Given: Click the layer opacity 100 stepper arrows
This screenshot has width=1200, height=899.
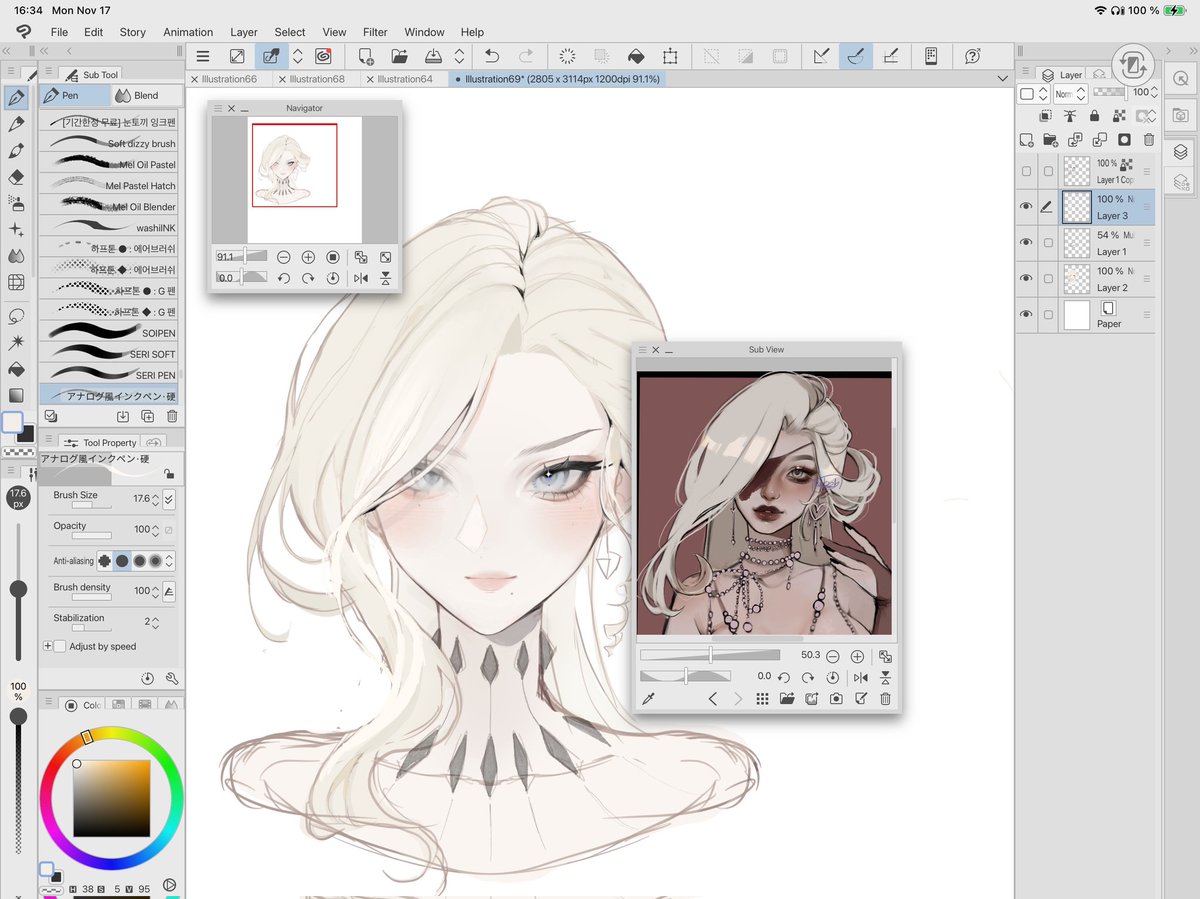Looking at the screenshot, I should tap(1155, 93).
